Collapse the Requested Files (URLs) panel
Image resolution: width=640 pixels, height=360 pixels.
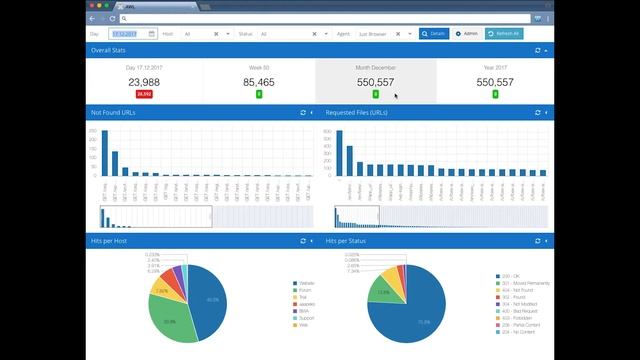[x=546, y=113]
